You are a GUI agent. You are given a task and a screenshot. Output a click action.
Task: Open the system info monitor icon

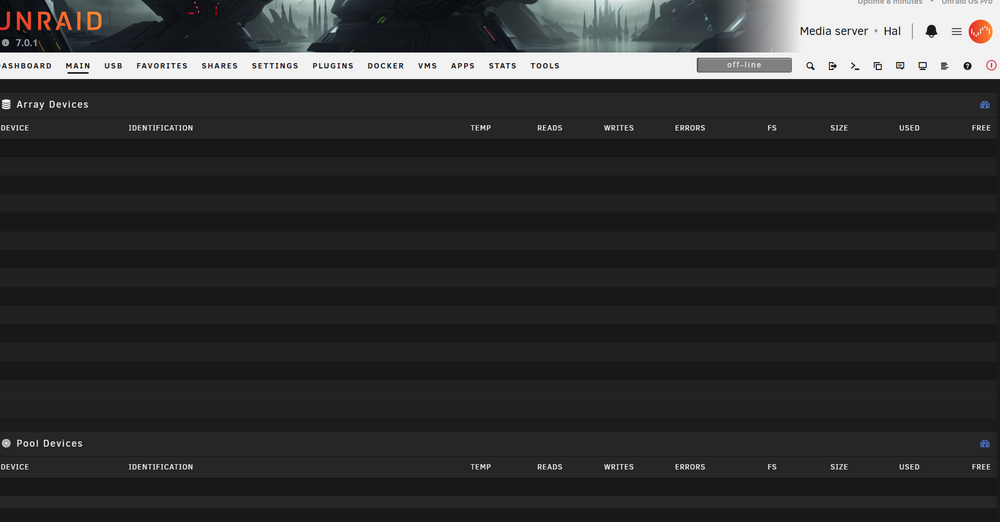[922, 66]
